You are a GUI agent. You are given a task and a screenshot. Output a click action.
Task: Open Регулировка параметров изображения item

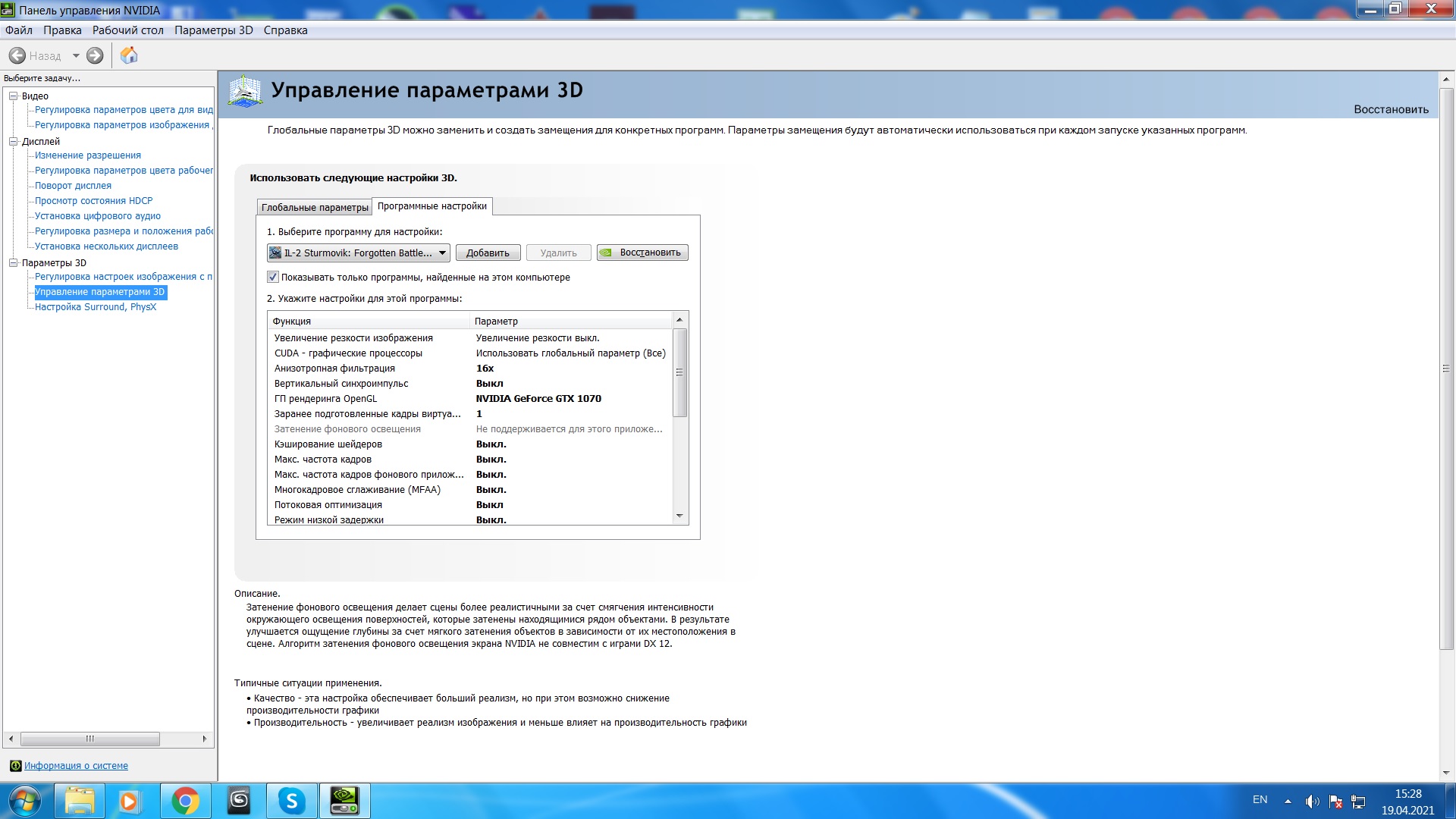click(122, 125)
